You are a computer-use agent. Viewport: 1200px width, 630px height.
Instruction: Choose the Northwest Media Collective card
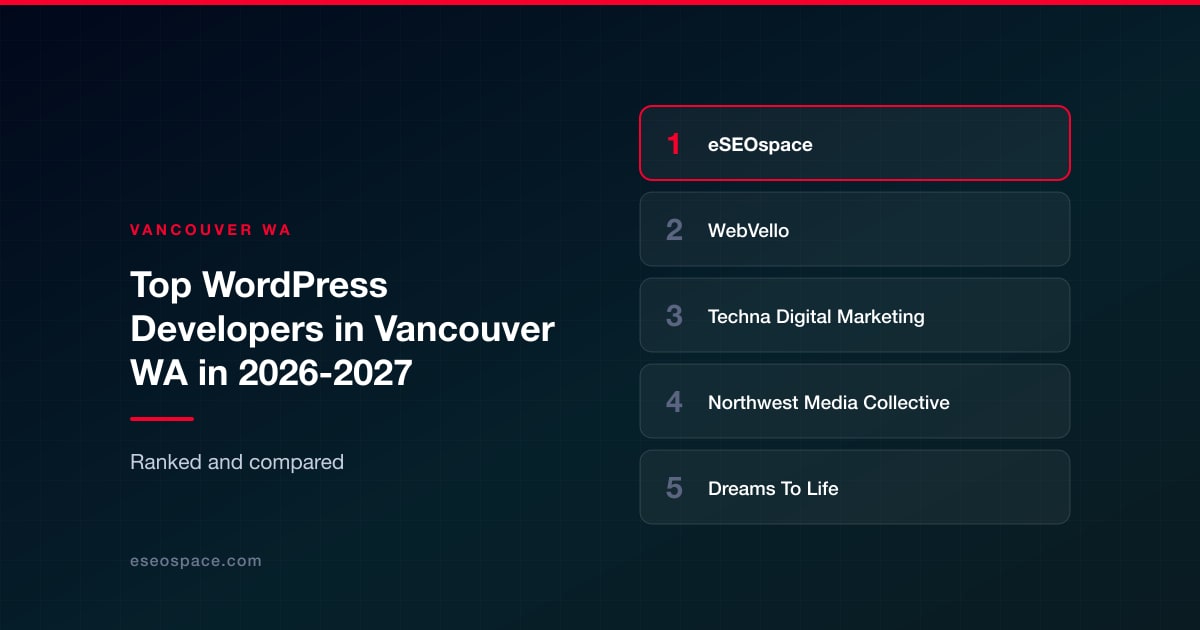pos(855,401)
